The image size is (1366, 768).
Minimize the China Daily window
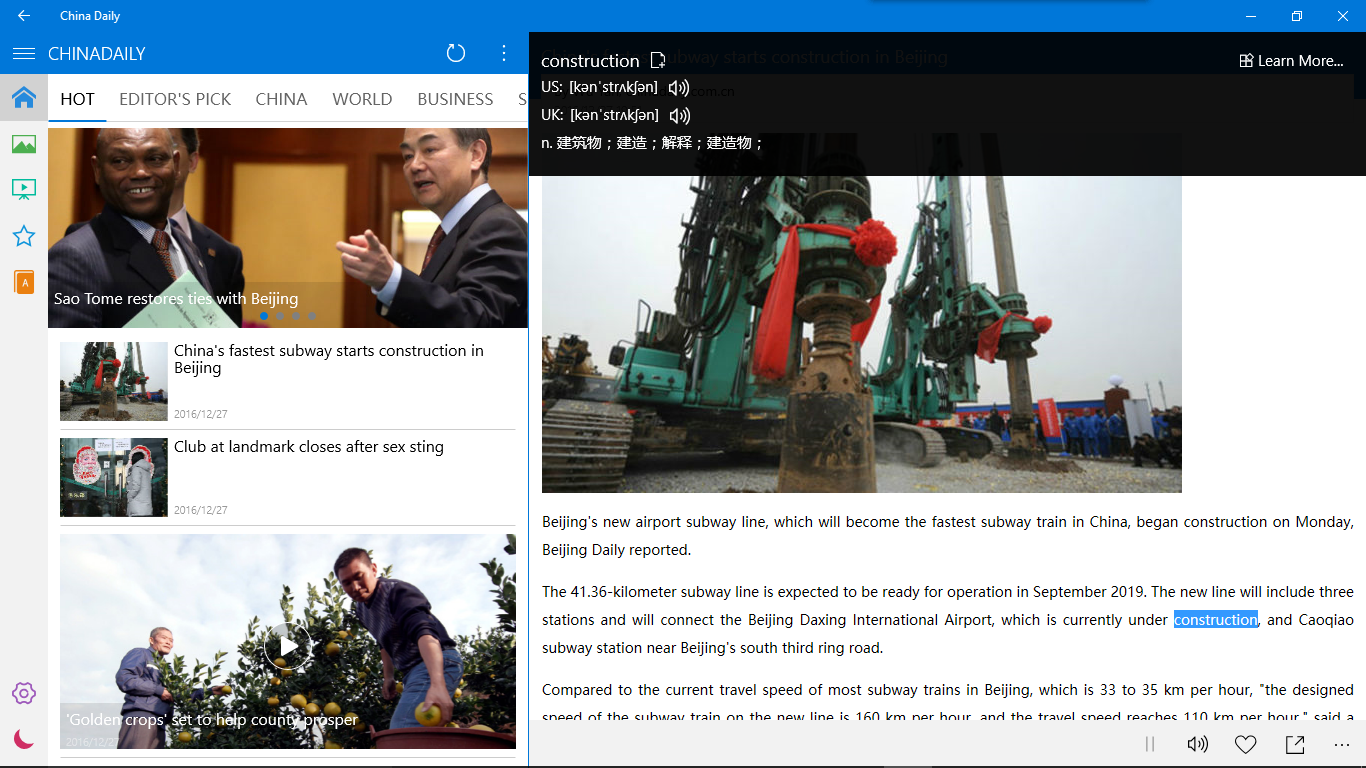1251,16
